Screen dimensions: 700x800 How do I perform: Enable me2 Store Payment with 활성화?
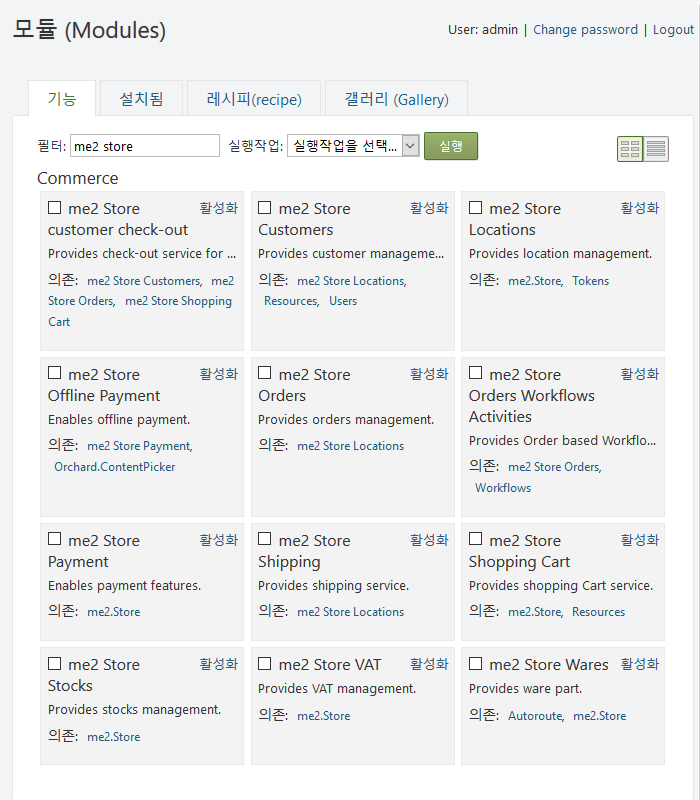[x=219, y=539]
